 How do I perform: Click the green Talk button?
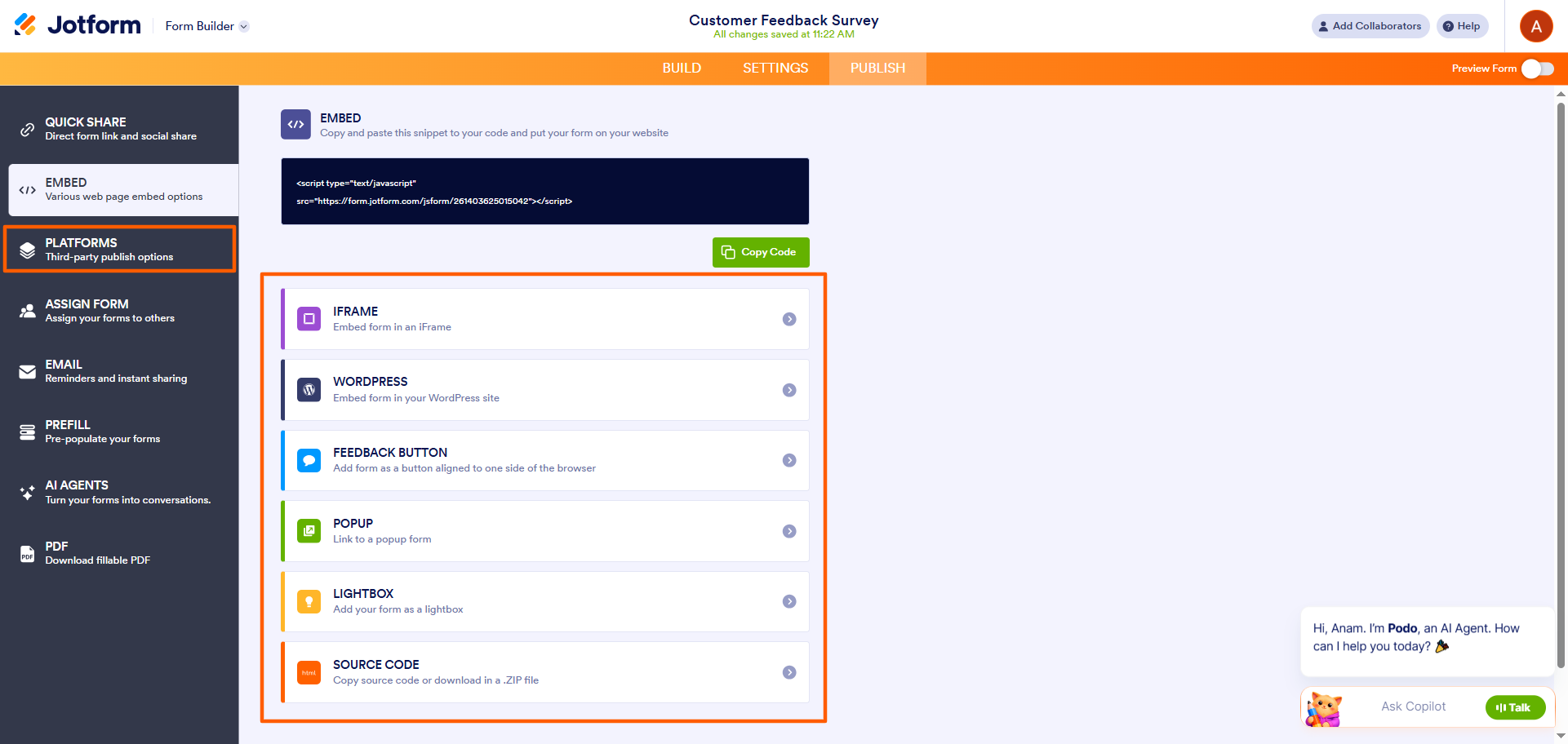click(x=1515, y=707)
